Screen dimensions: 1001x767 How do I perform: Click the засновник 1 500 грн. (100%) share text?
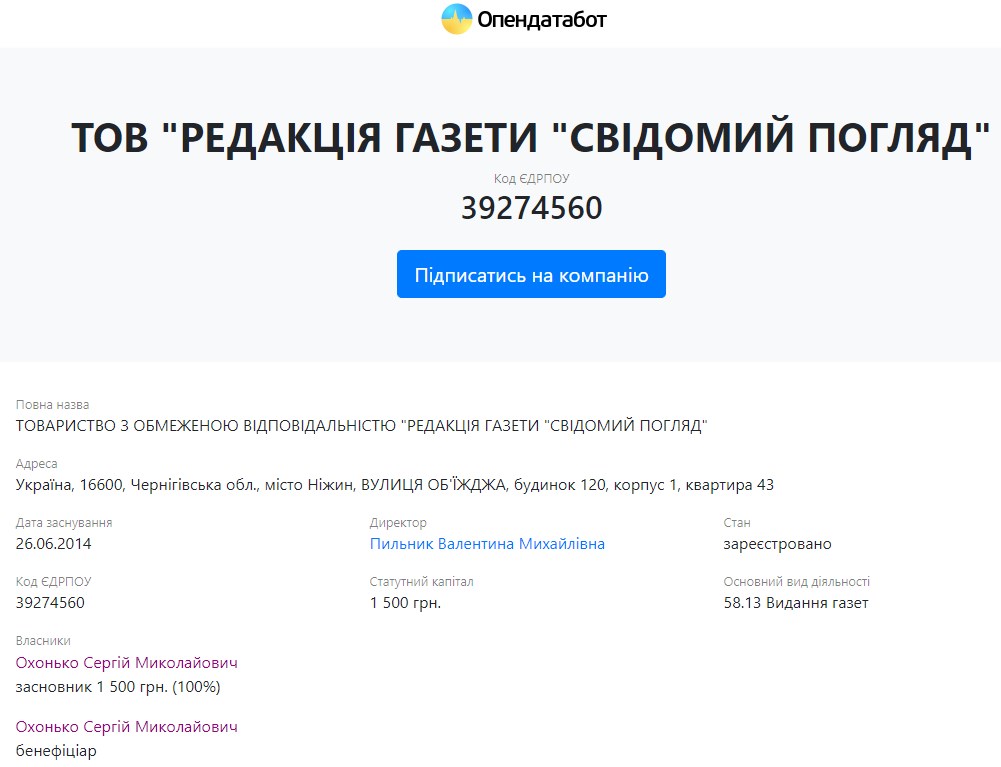tap(118, 687)
